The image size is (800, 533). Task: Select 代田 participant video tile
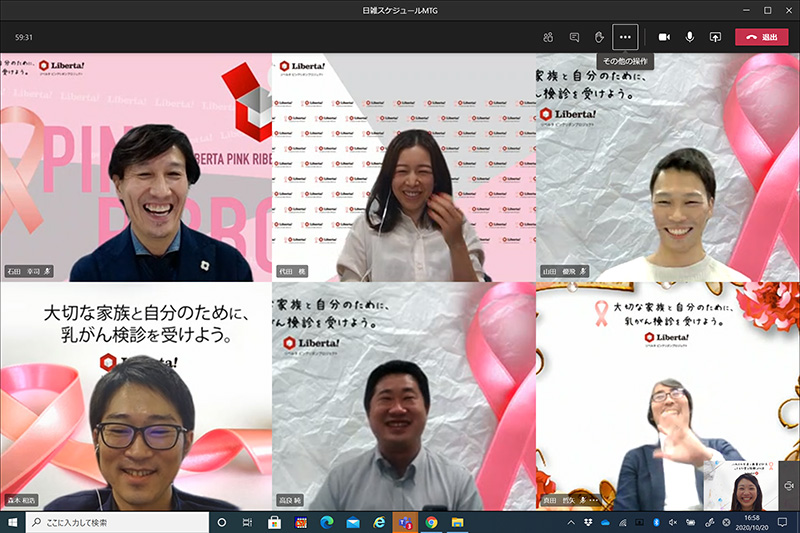pos(404,167)
